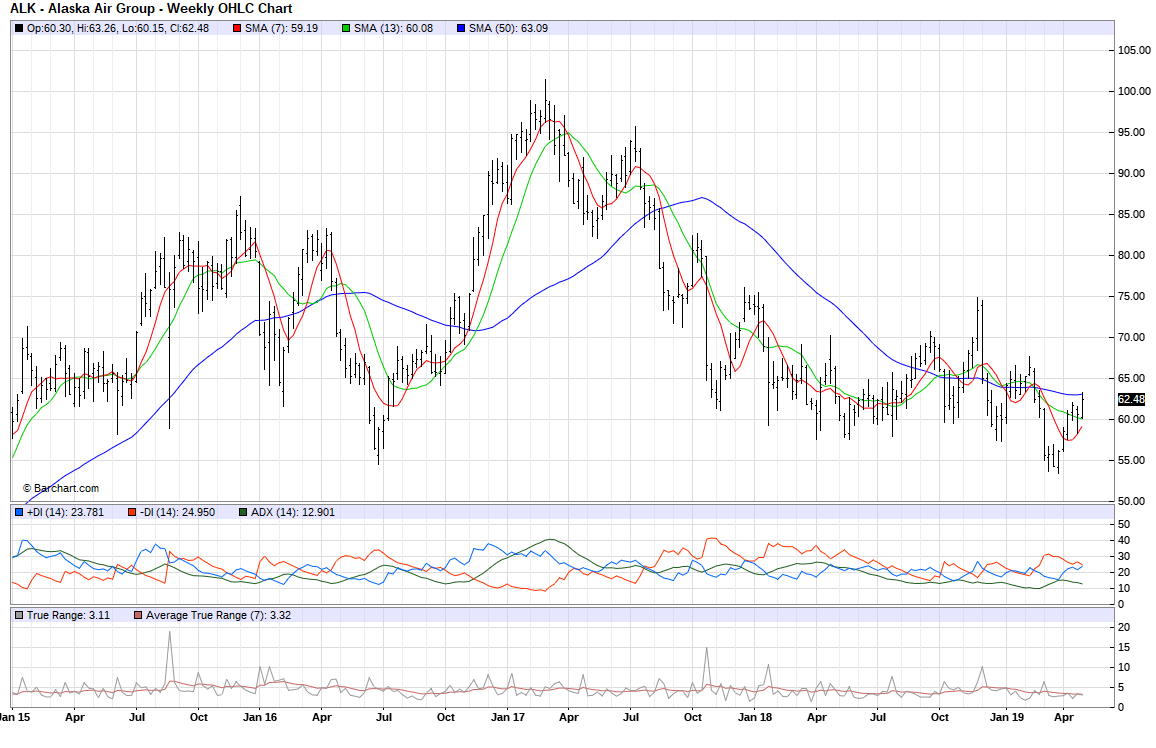1156x748 pixels.
Task: Click the blue +DI (14) legend square
Action: [x=19, y=512]
